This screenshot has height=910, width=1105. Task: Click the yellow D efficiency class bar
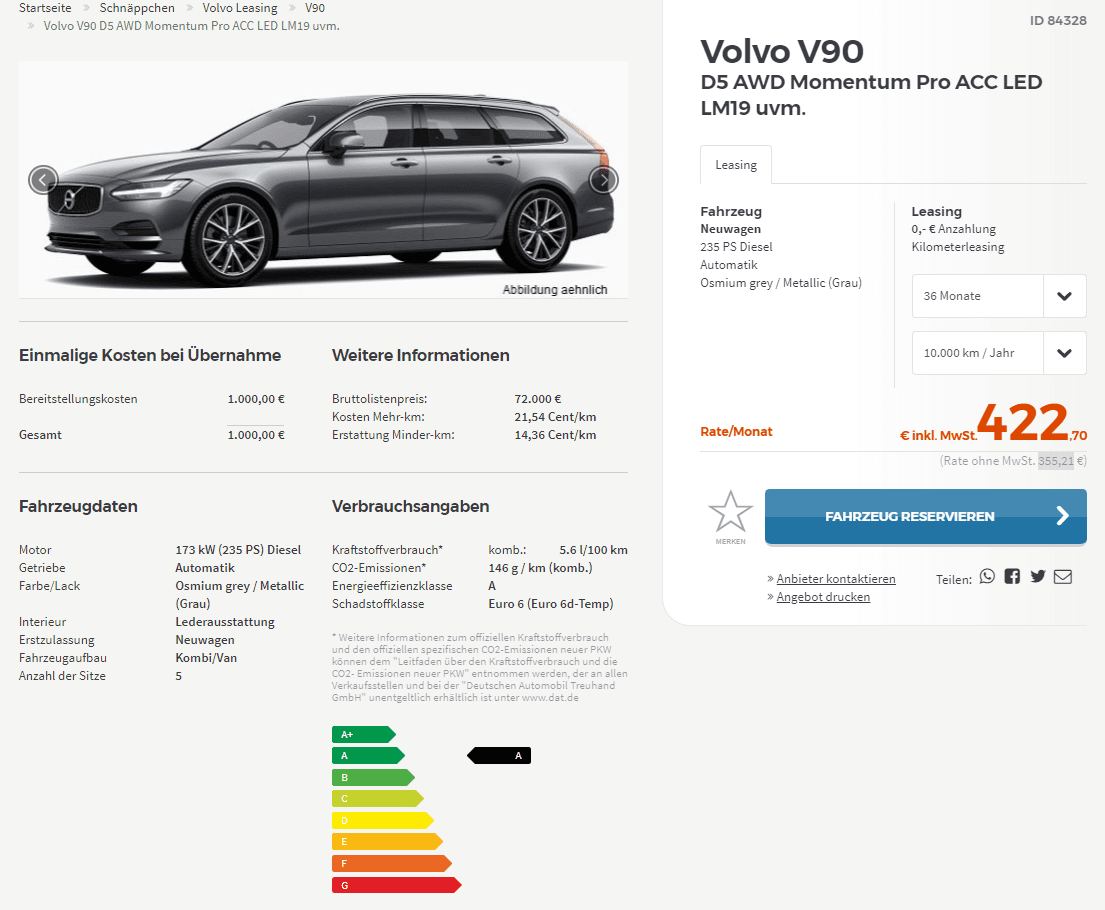[x=383, y=820]
